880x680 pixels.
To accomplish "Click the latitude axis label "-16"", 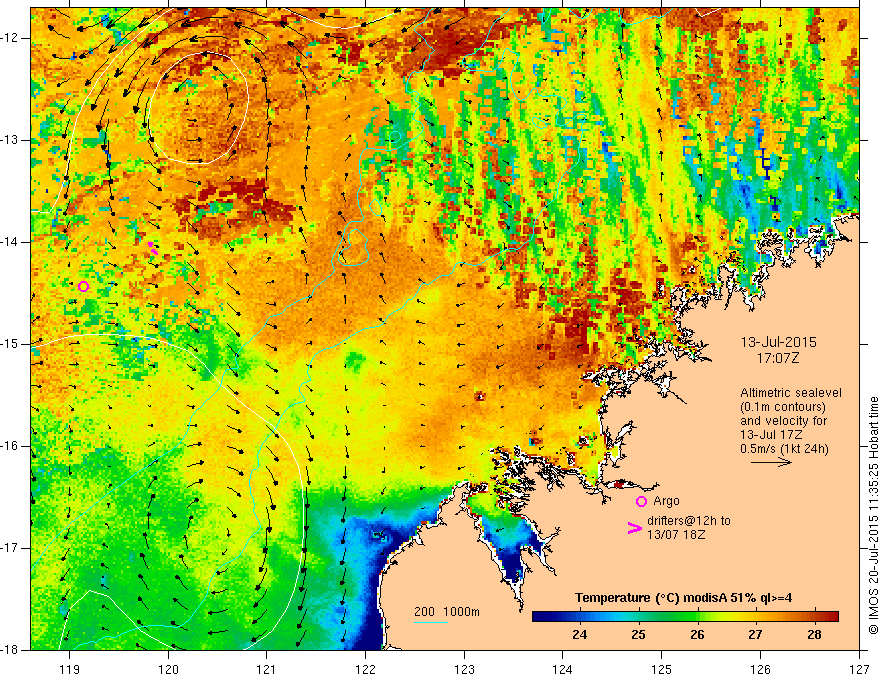I will (x=10, y=446).
